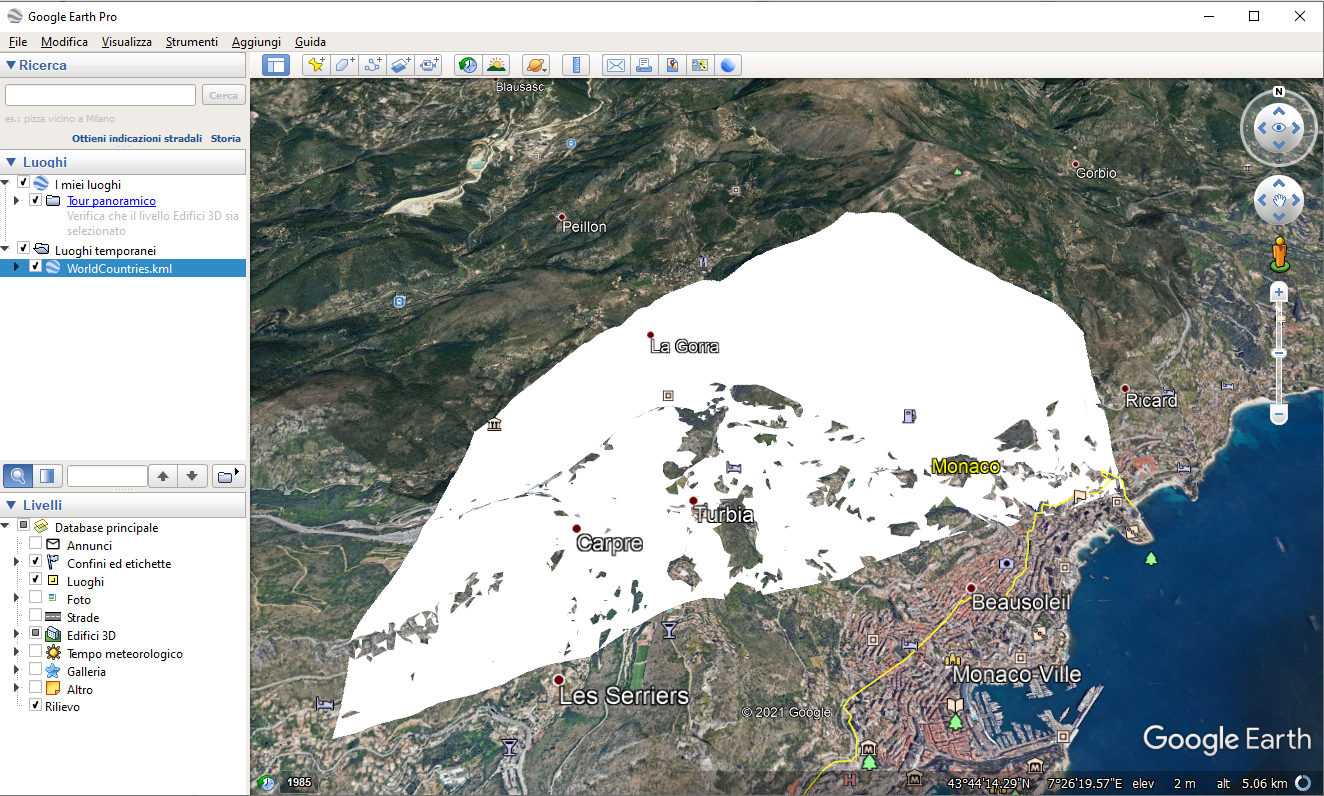
Task: Collapse the Luoghi panel header
Action: [x=123, y=162]
